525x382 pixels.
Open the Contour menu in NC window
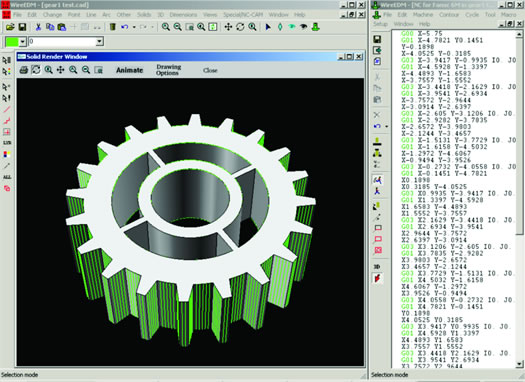[449, 15]
